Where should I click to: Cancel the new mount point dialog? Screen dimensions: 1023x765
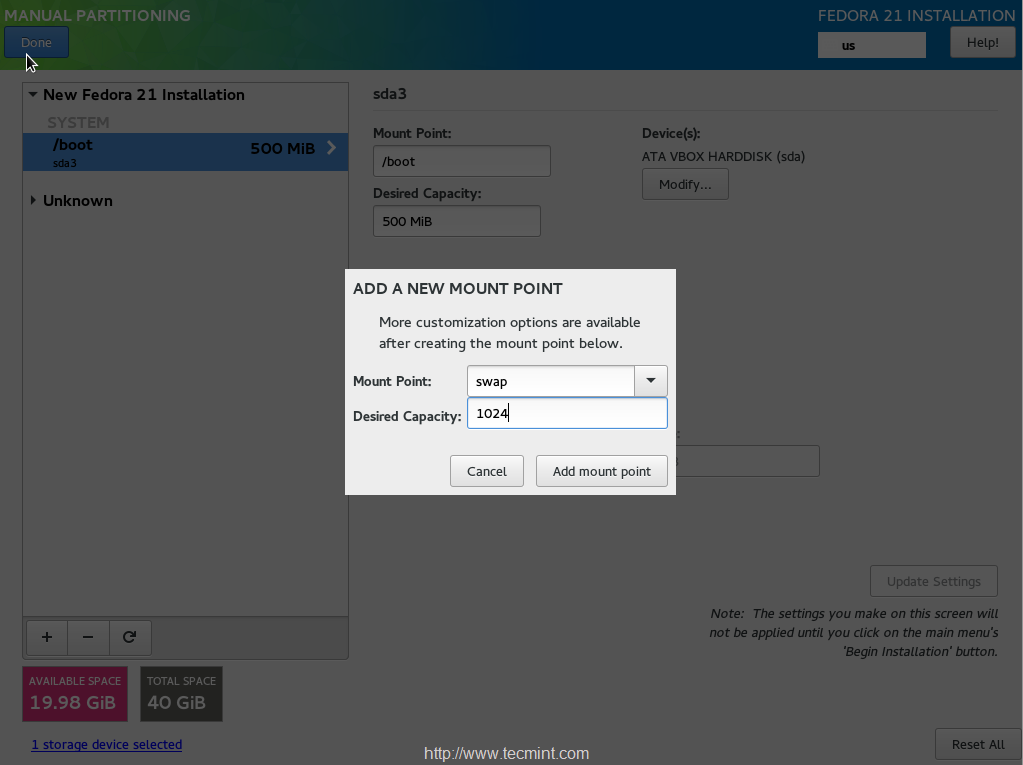click(x=487, y=471)
